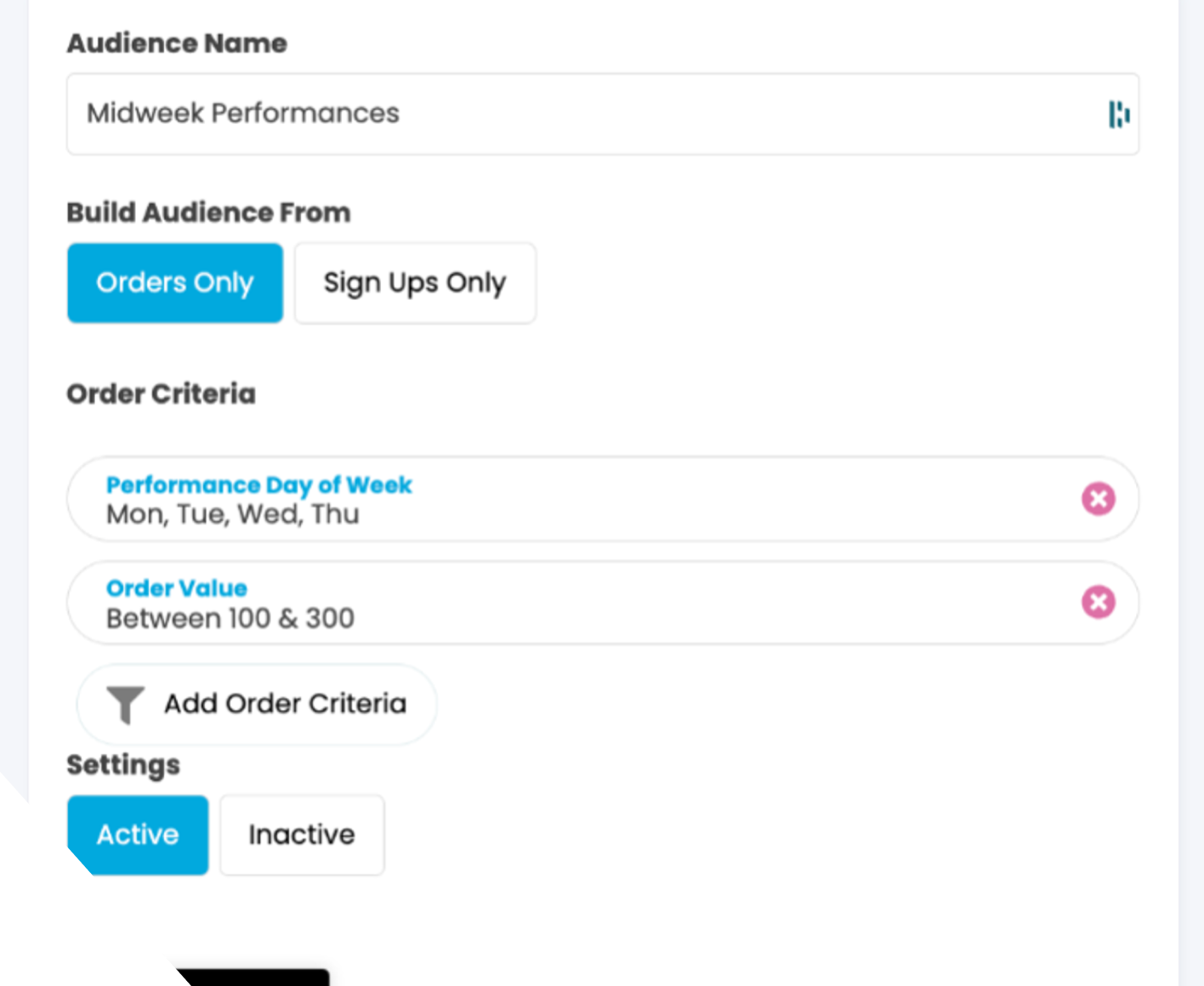Click the pink X beside Between 100 & 300
1204x986 pixels.
[1099, 603]
